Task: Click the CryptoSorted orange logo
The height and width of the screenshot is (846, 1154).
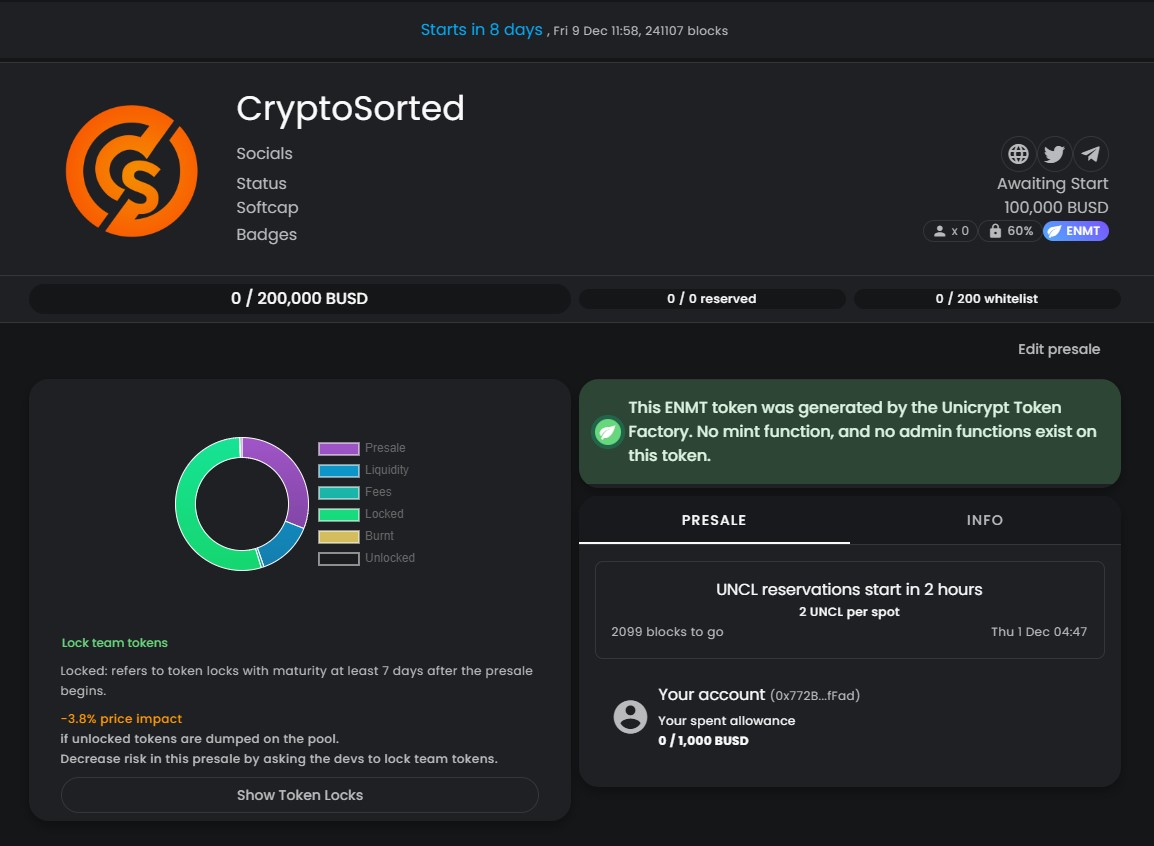Action: coord(132,171)
